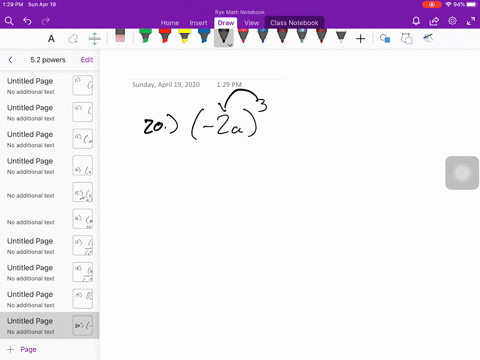Select the highlighted Untitled Page entry

click(50, 325)
